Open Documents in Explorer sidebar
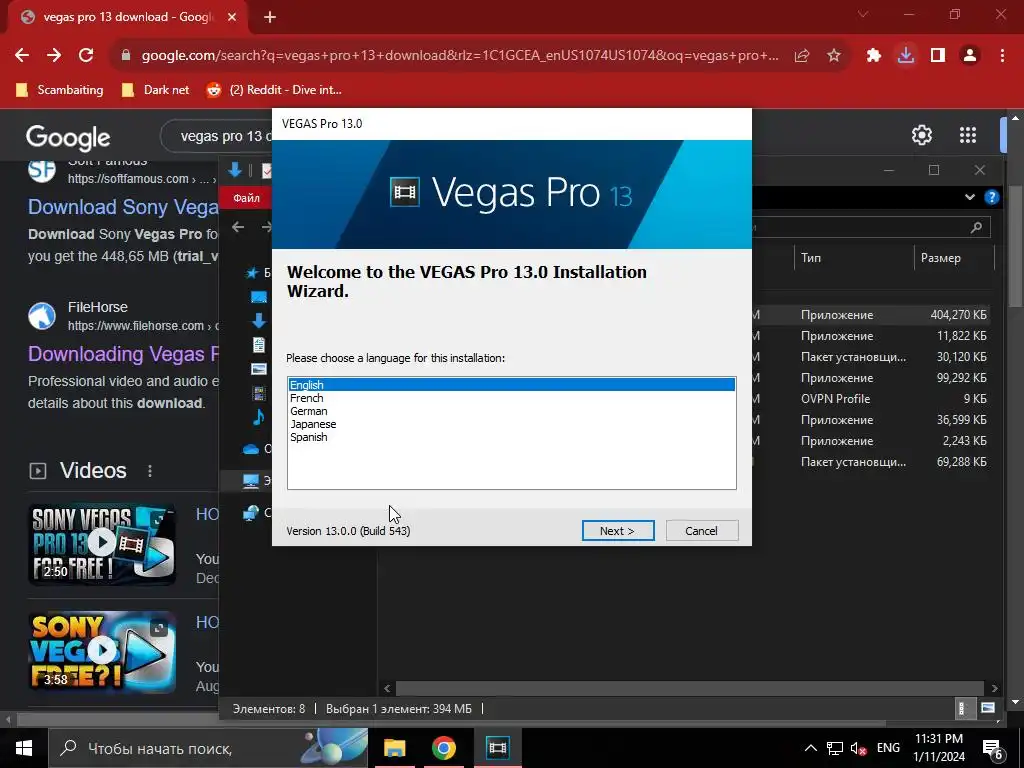This screenshot has width=1024, height=768. (x=259, y=345)
